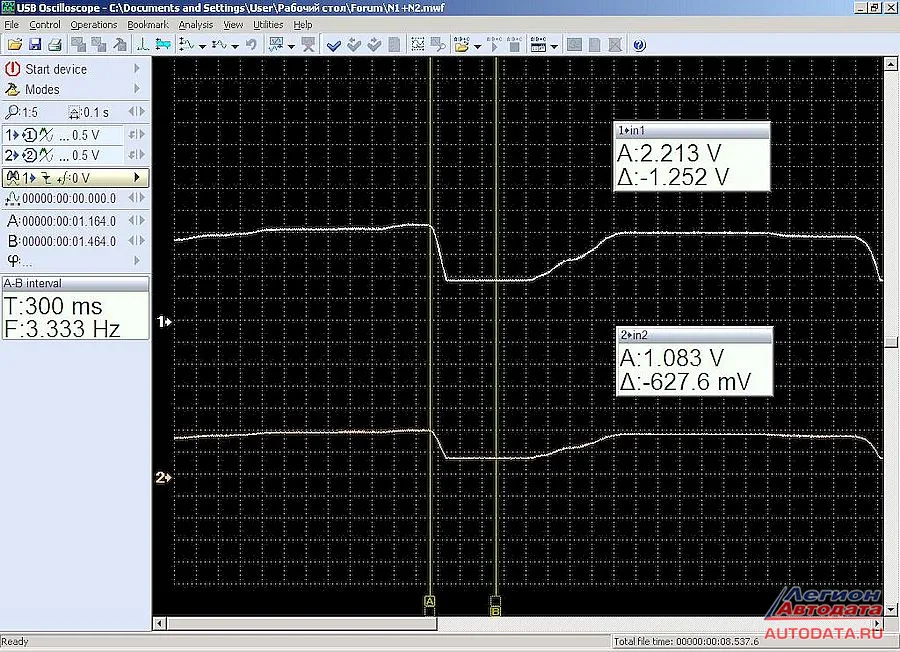Click the teal horizontal ruler tool icon
Screen dimensions: 900x652
pos(163,44)
